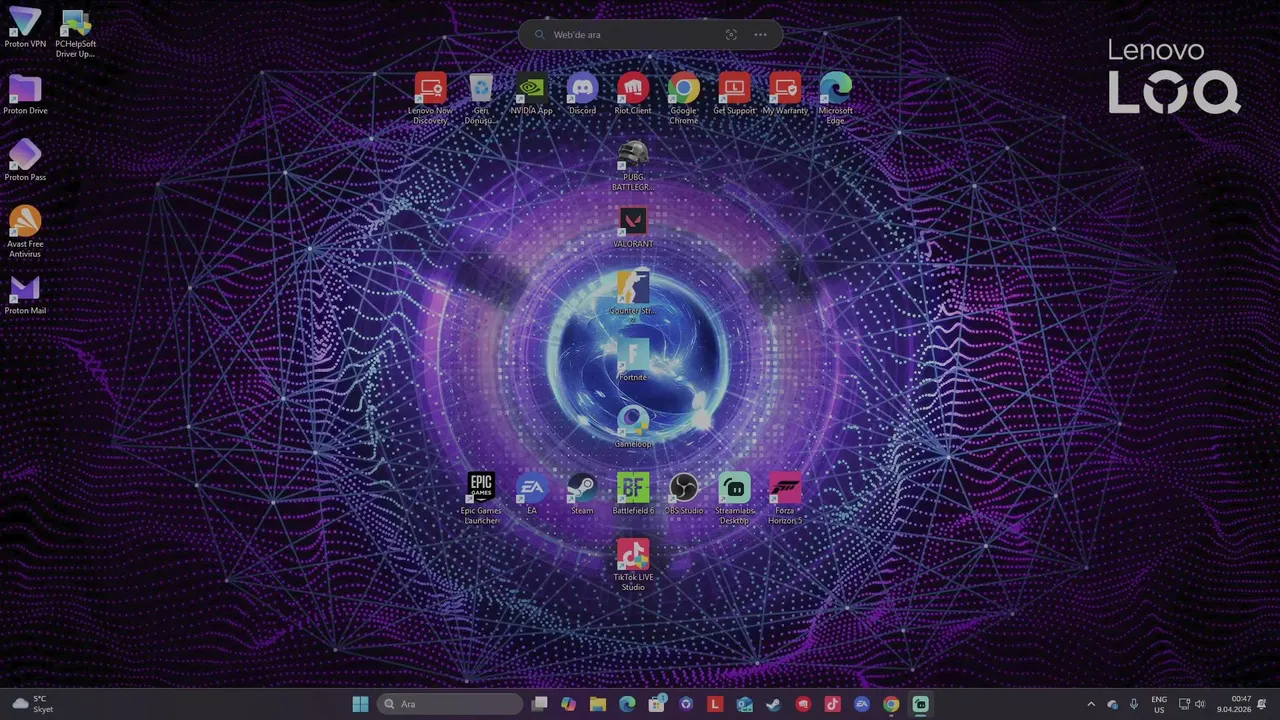Open the Windows Start menu

360,704
